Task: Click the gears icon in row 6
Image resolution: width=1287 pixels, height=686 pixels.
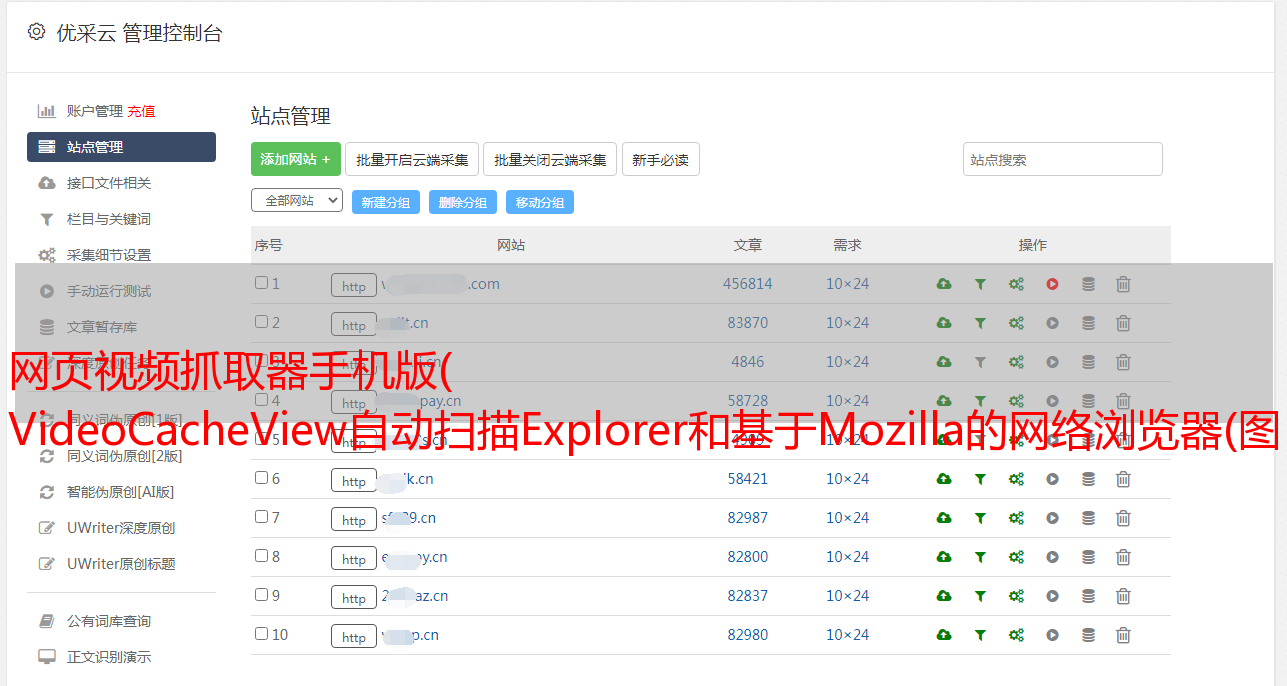Action: [1016, 479]
